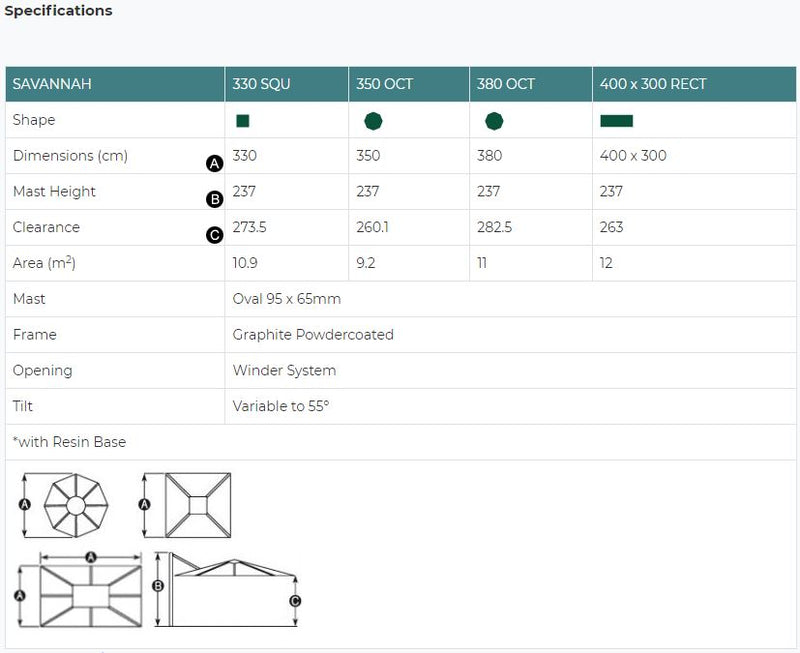Click the 237 mast height under 330 SQU

(x=244, y=191)
